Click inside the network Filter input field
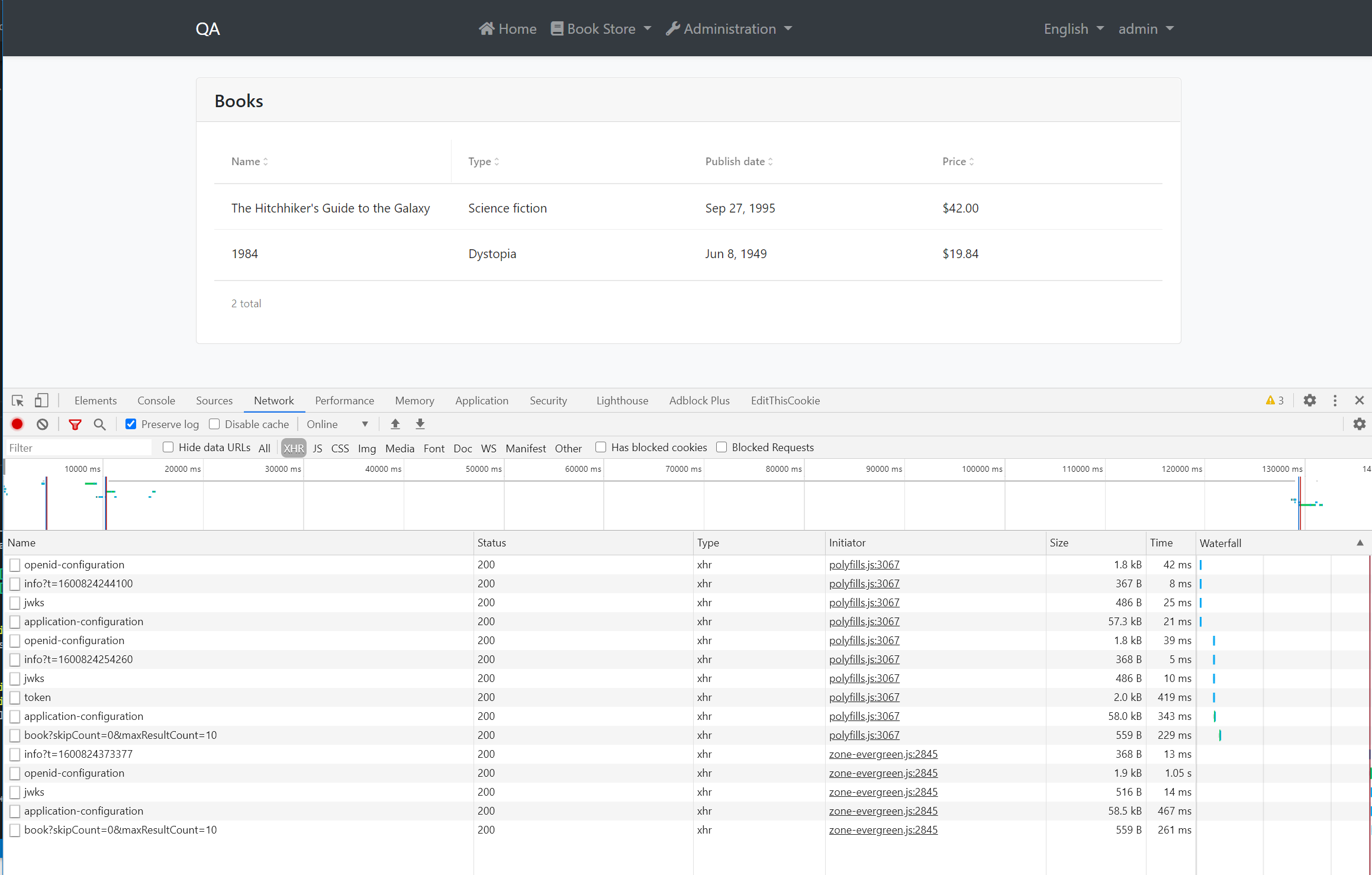 [x=77, y=448]
